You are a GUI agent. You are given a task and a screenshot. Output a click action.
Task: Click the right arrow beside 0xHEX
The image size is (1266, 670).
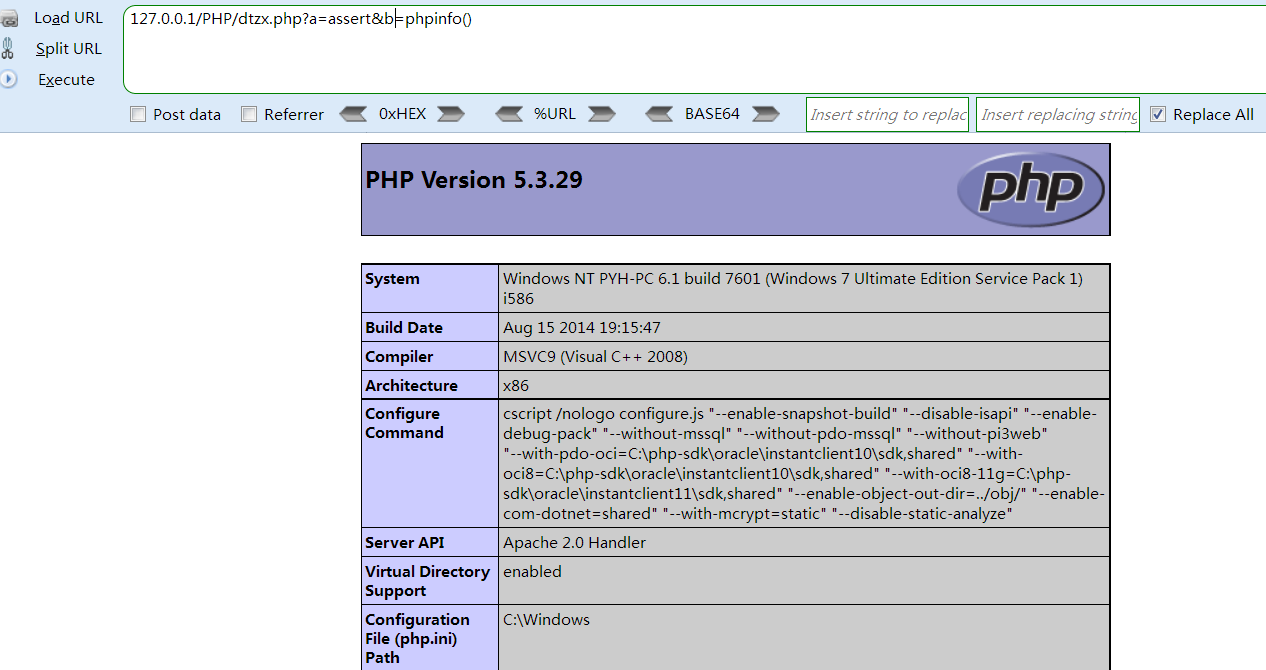click(x=451, y=114)
